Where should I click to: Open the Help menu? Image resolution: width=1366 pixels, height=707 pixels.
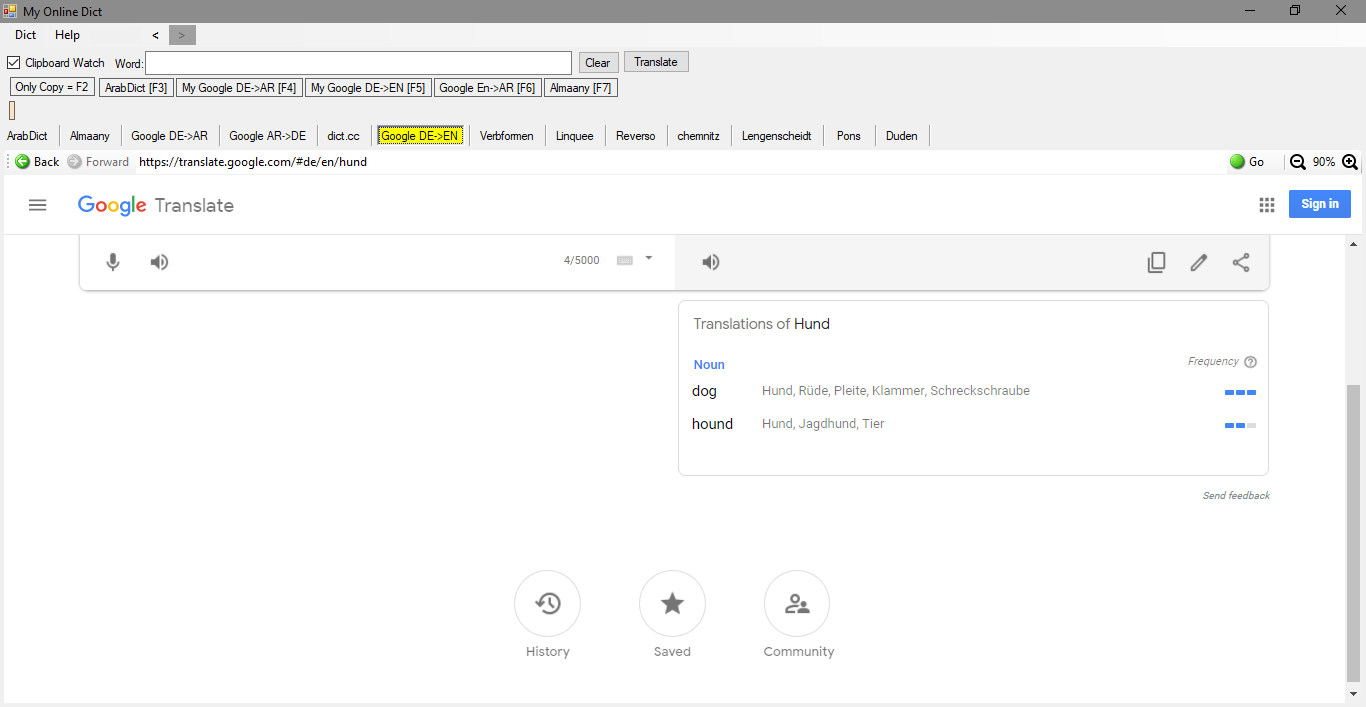pos(67,35)
